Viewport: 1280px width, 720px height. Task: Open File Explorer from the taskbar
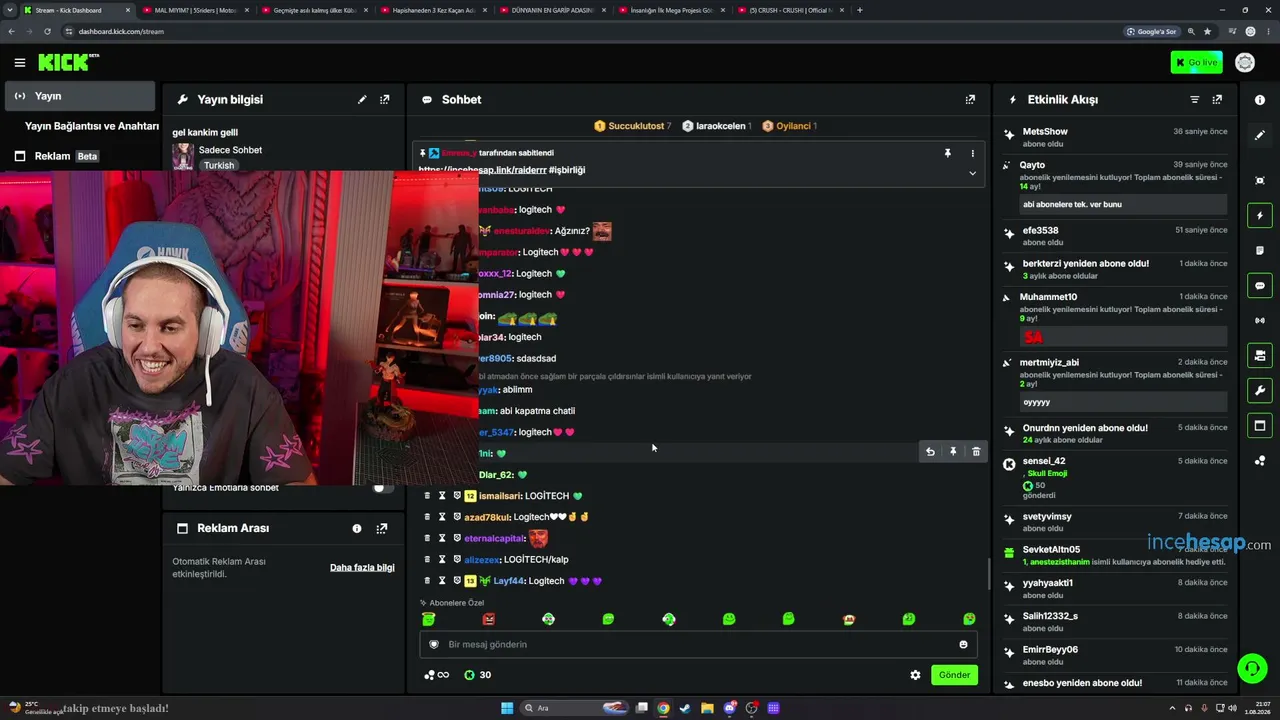707,708
